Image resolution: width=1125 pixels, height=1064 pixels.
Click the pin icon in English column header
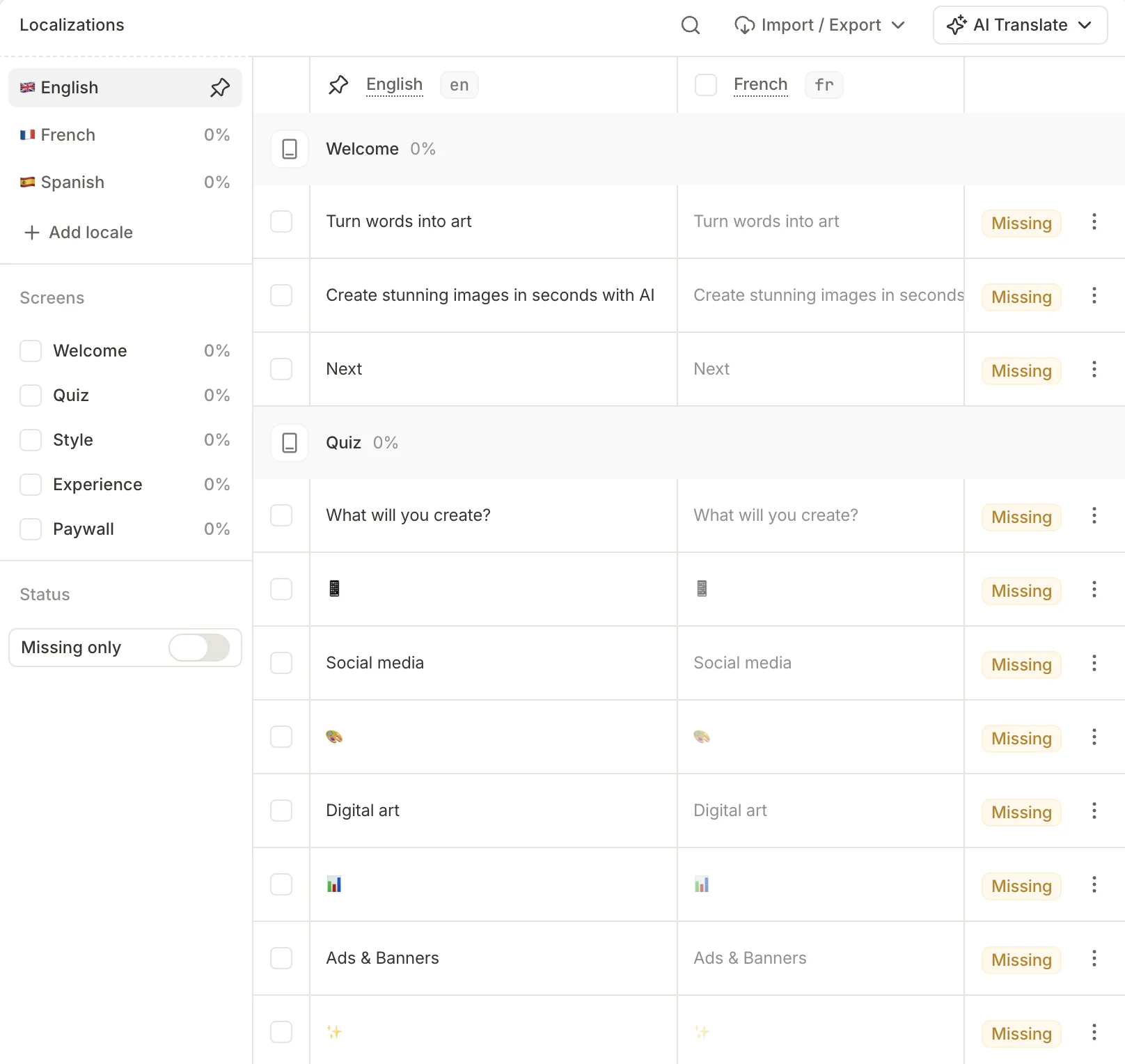(338, 85)
